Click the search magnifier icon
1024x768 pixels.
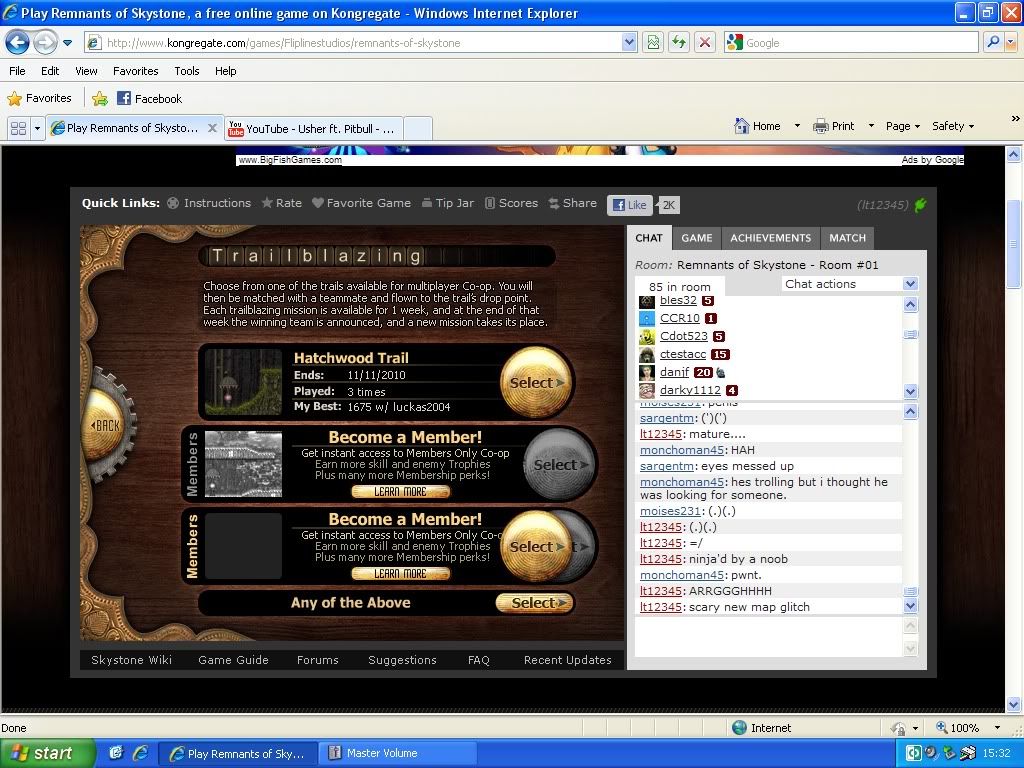(993, 42)
